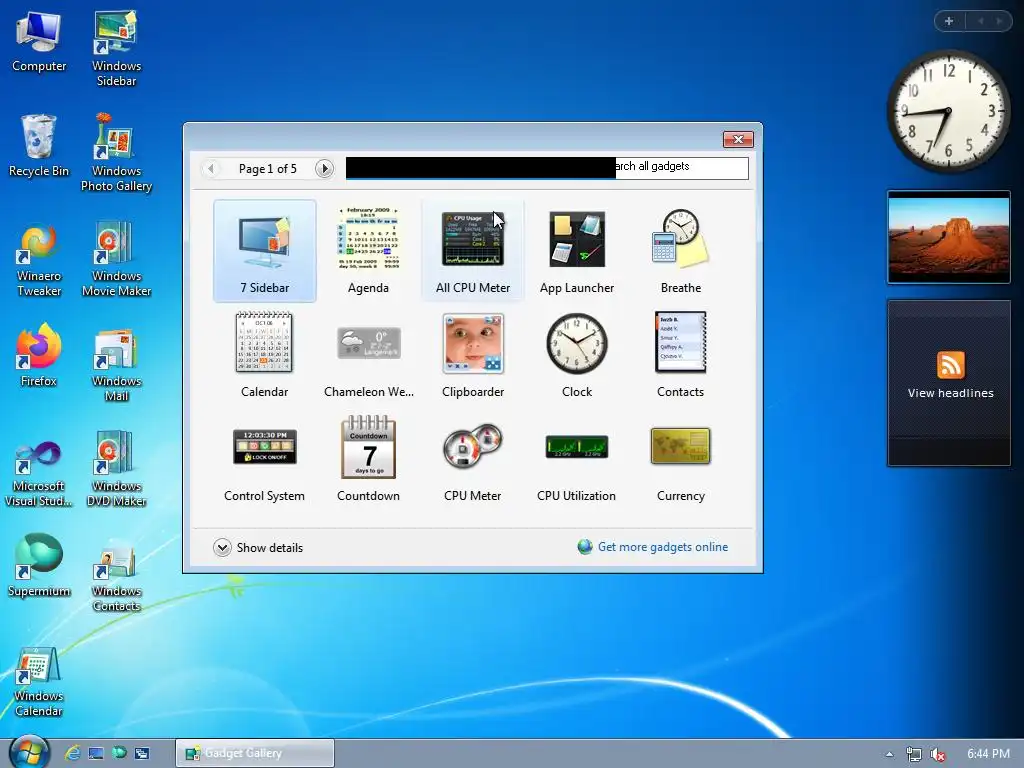Show hidden tray icons arrow
Screen dimensions: 1024x768
889,754
